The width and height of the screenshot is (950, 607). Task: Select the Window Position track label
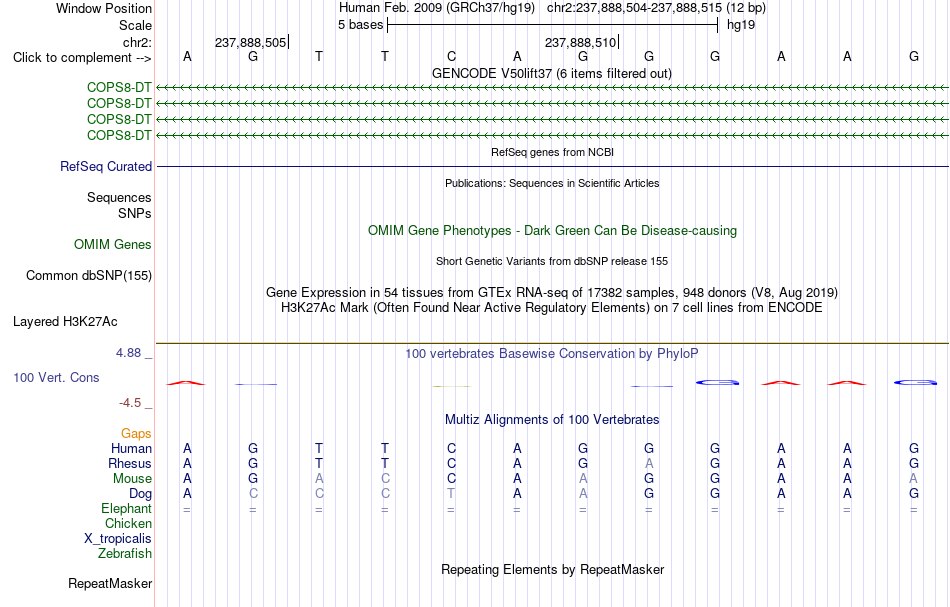(104, 8)
